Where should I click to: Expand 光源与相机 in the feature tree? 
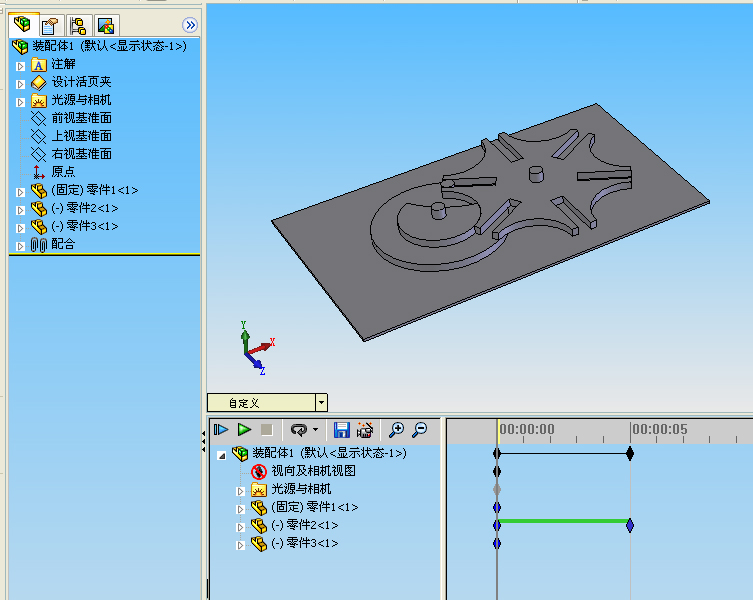(20, 102)
